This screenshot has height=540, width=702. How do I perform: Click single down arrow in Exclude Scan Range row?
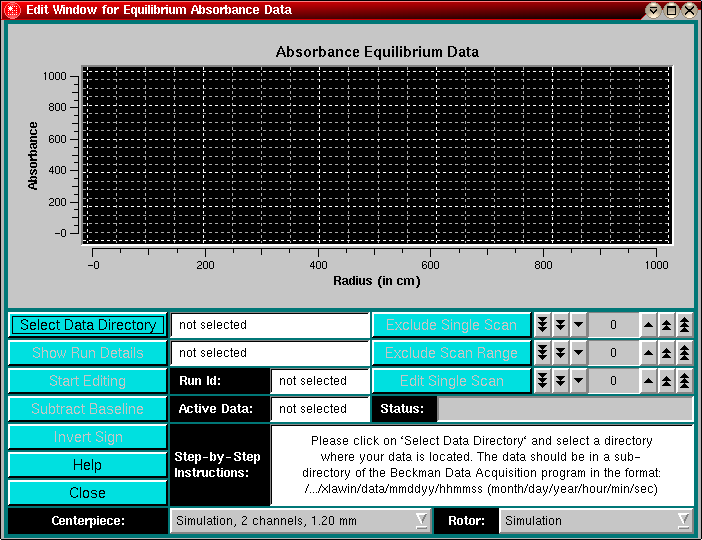click(x=578, y=353)
